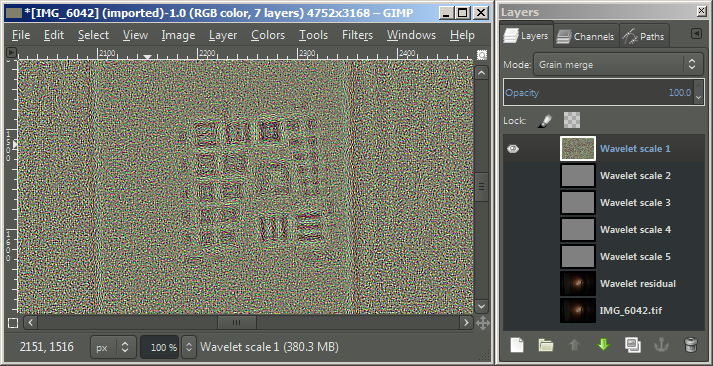
Task: Open the layer Mode dropdown
Action: [x=616, y=65]
